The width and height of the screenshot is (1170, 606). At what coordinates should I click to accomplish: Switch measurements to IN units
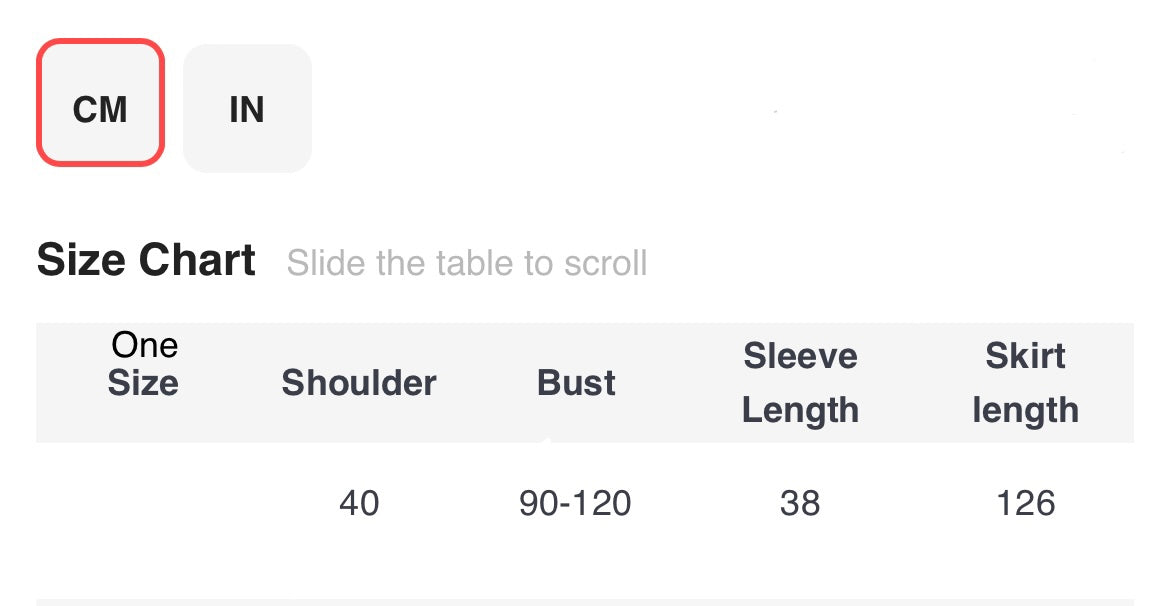pyautogui.click(x=247, y=108)
